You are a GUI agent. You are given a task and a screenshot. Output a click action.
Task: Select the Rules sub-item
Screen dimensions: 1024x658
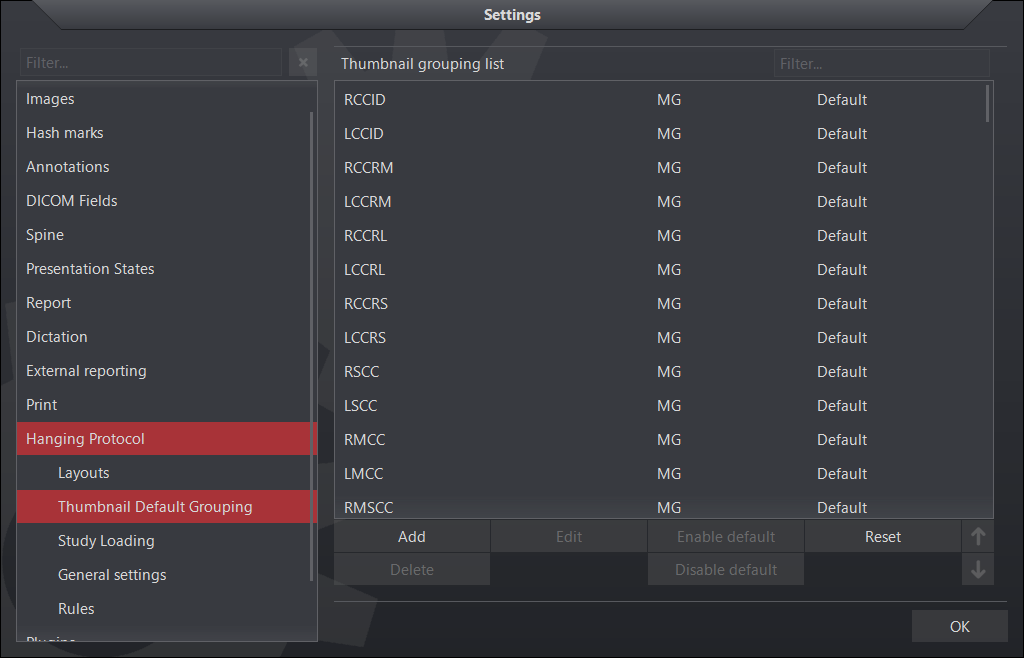coord(76,609)
